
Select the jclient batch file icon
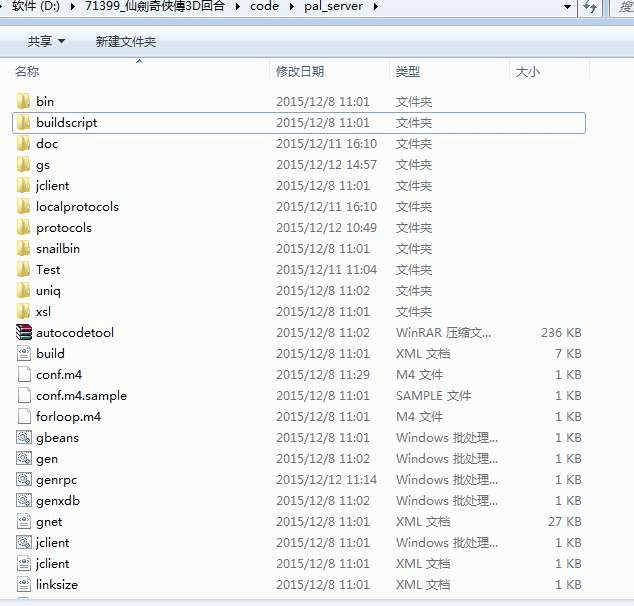click(24, 543)
